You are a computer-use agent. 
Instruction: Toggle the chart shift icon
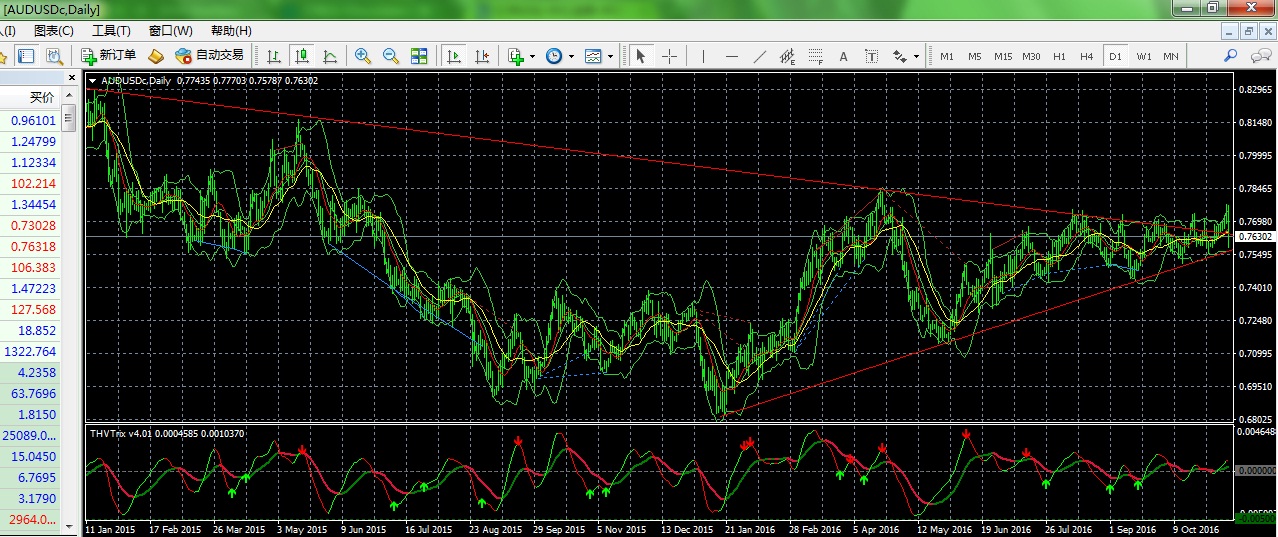pos(482,56)
